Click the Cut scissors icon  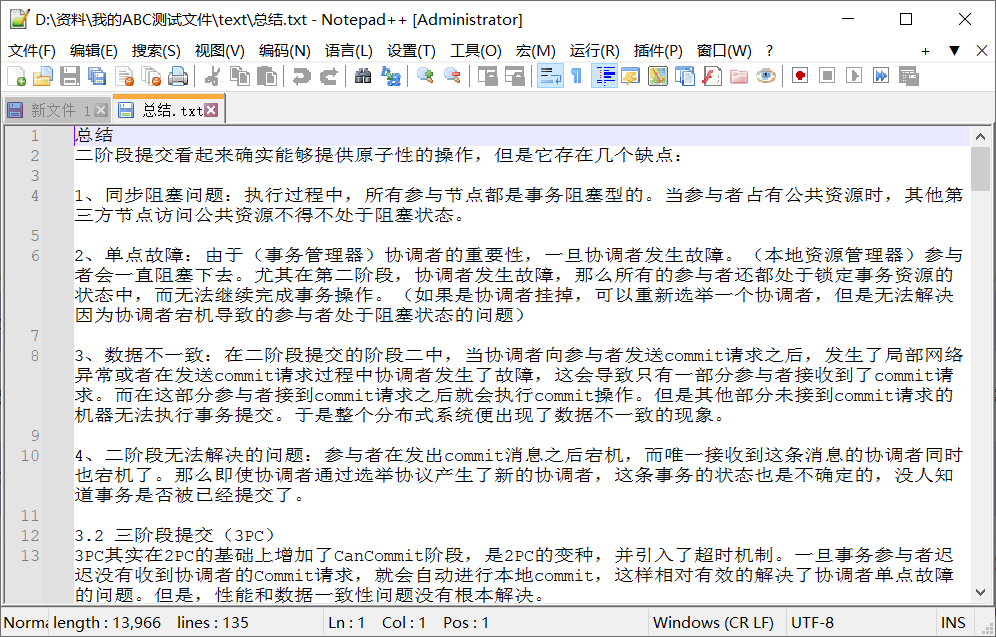coord(212,76)
